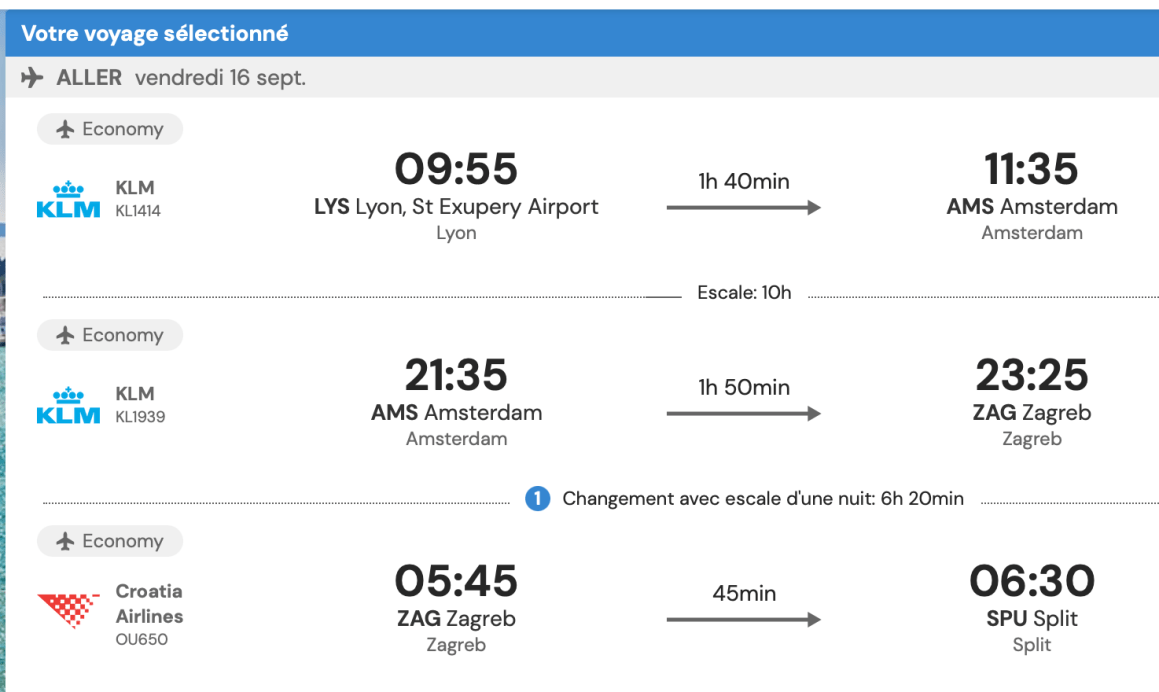
Task: Click the 06:30 Split arrival time
Action: (x=1031, y=581)
